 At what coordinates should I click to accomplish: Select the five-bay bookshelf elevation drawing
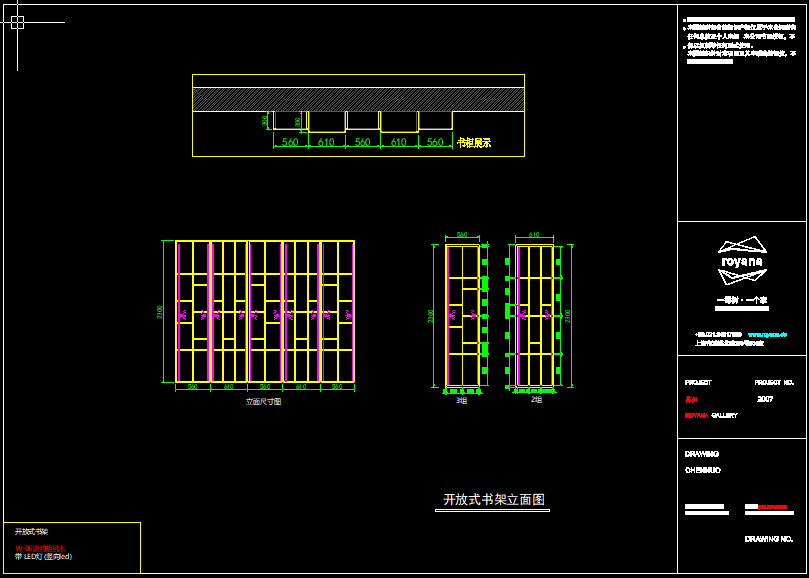click(x=265, y=311)
